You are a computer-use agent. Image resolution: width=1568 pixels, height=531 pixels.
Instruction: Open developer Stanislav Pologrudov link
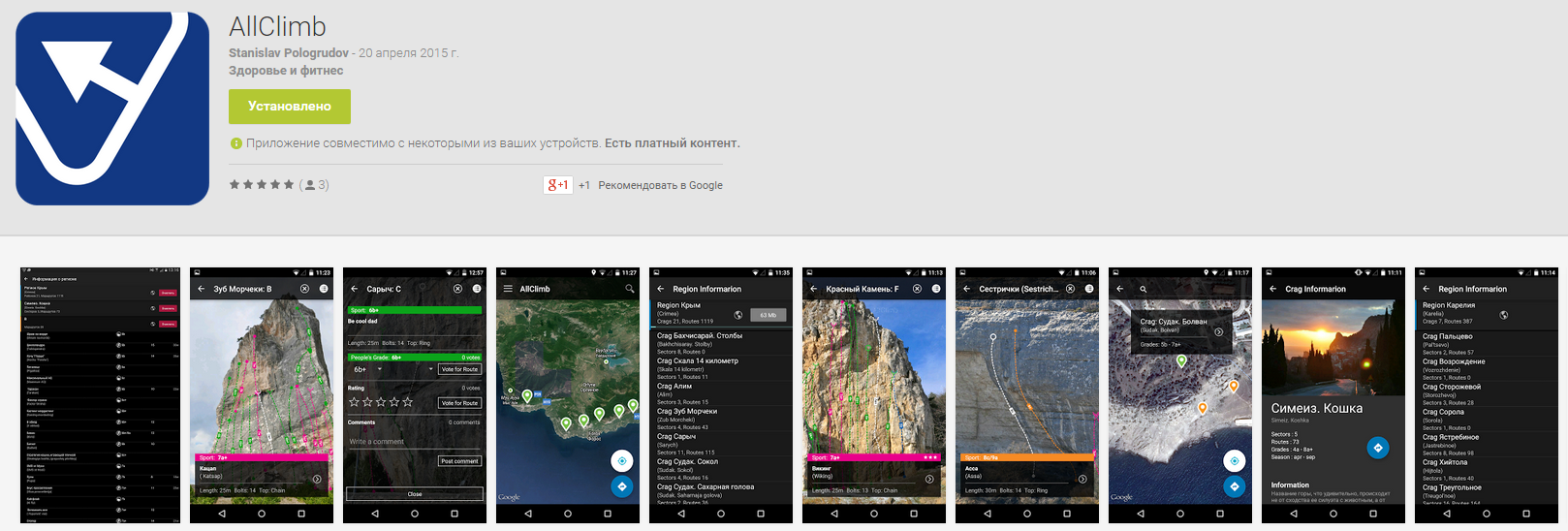(x=288, y=53)
